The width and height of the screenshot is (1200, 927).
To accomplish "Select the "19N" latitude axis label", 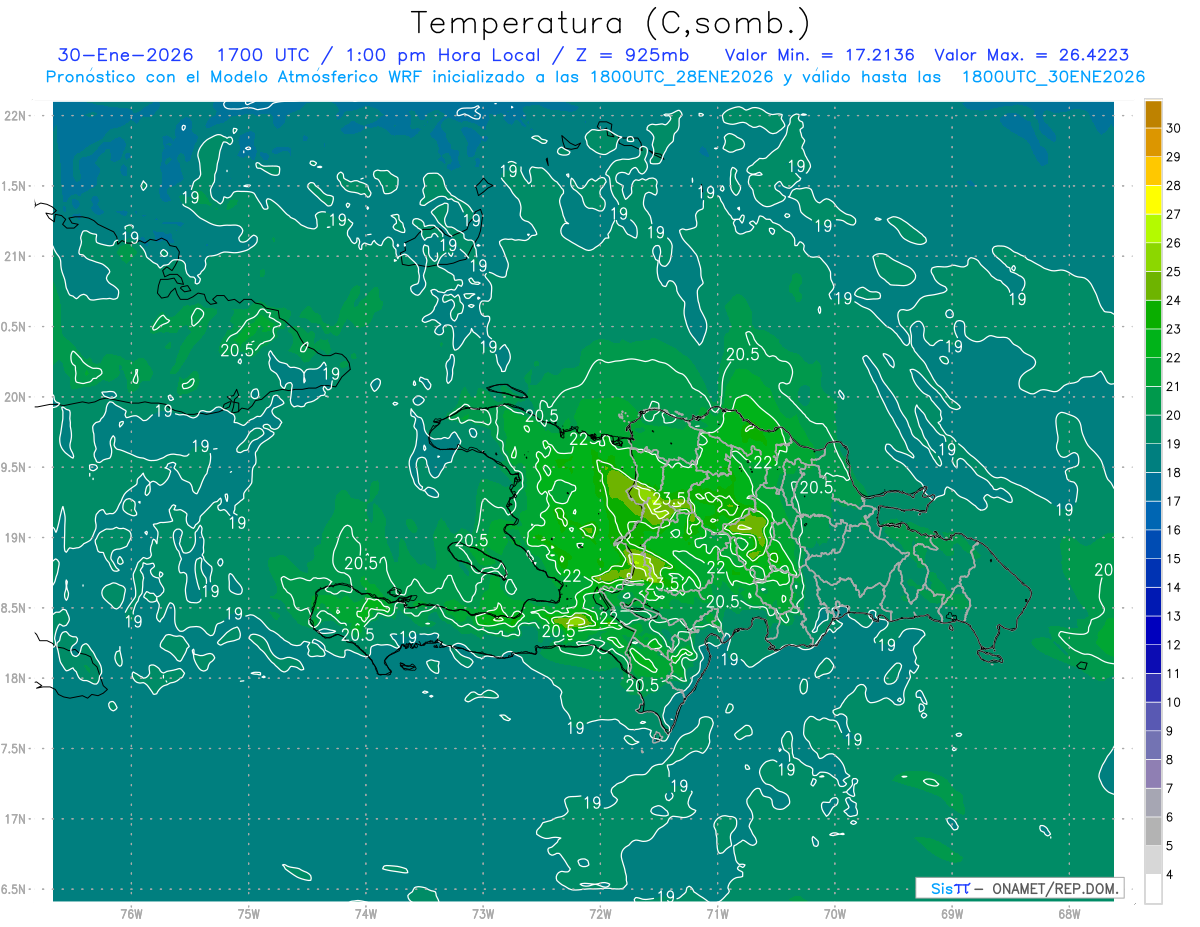I will point(17,538).
